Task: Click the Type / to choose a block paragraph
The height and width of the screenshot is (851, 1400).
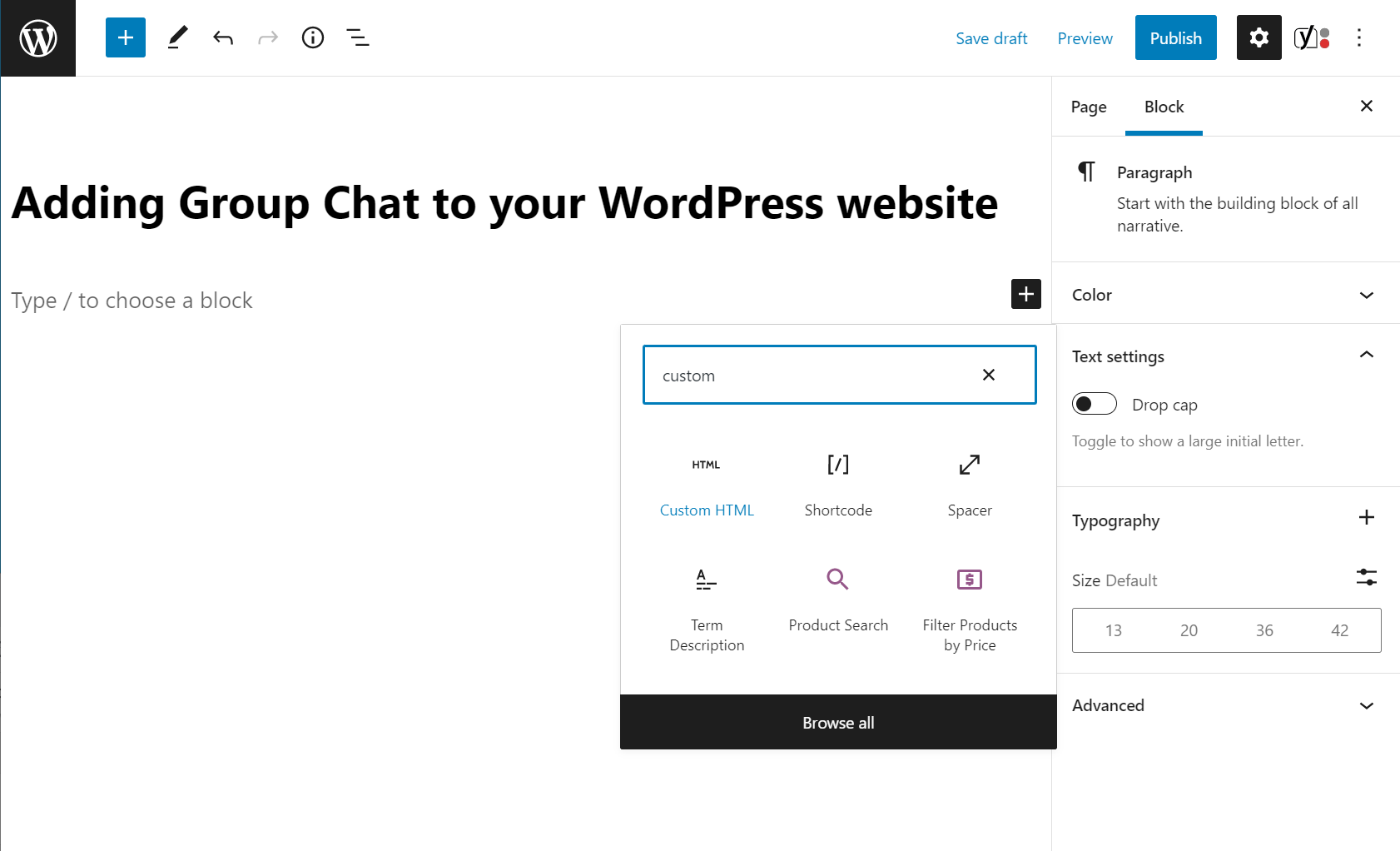Action: coord(132,301)
